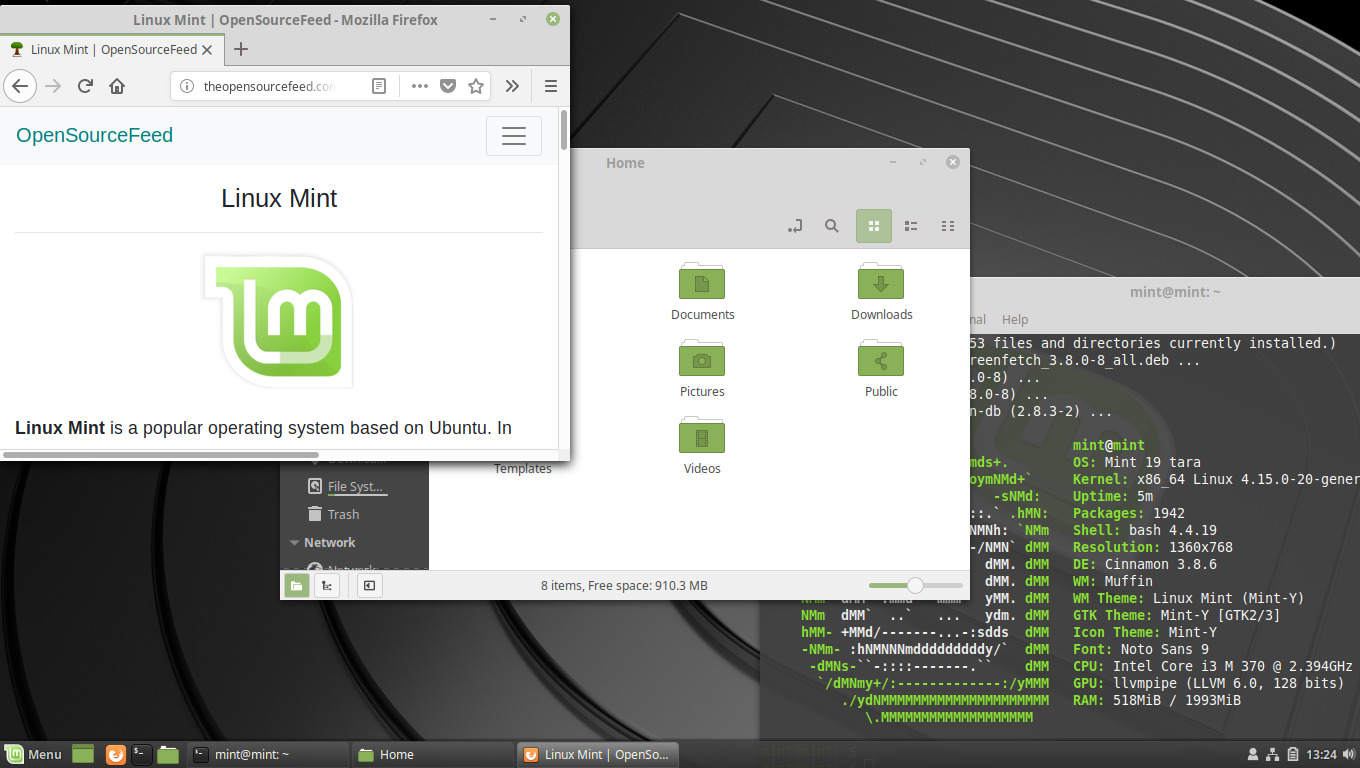Launch Firefox from the panel launcher
The image size is (1360, 768).
tap(116, 754)
